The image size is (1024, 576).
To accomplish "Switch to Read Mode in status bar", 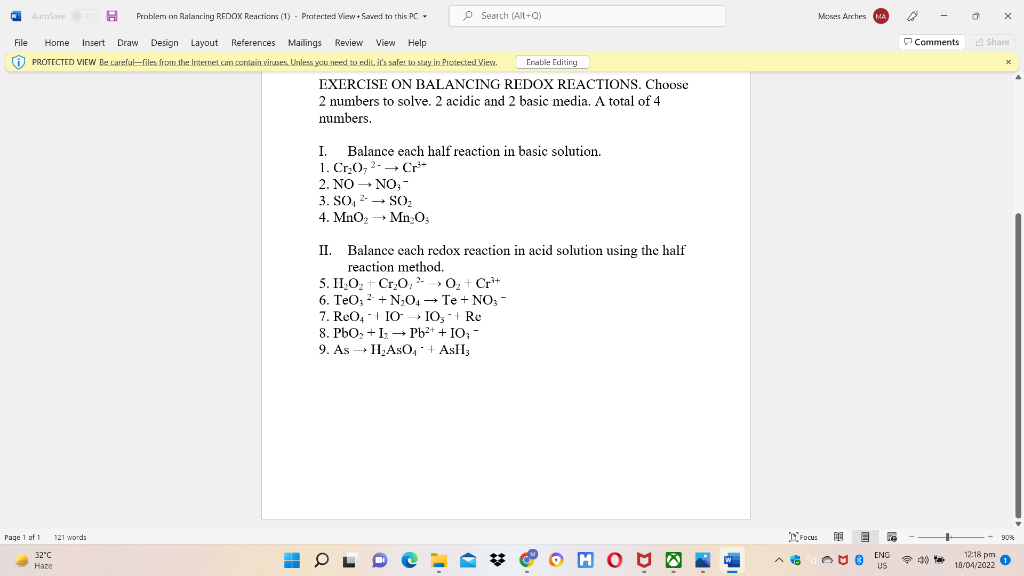I will 840,537.
